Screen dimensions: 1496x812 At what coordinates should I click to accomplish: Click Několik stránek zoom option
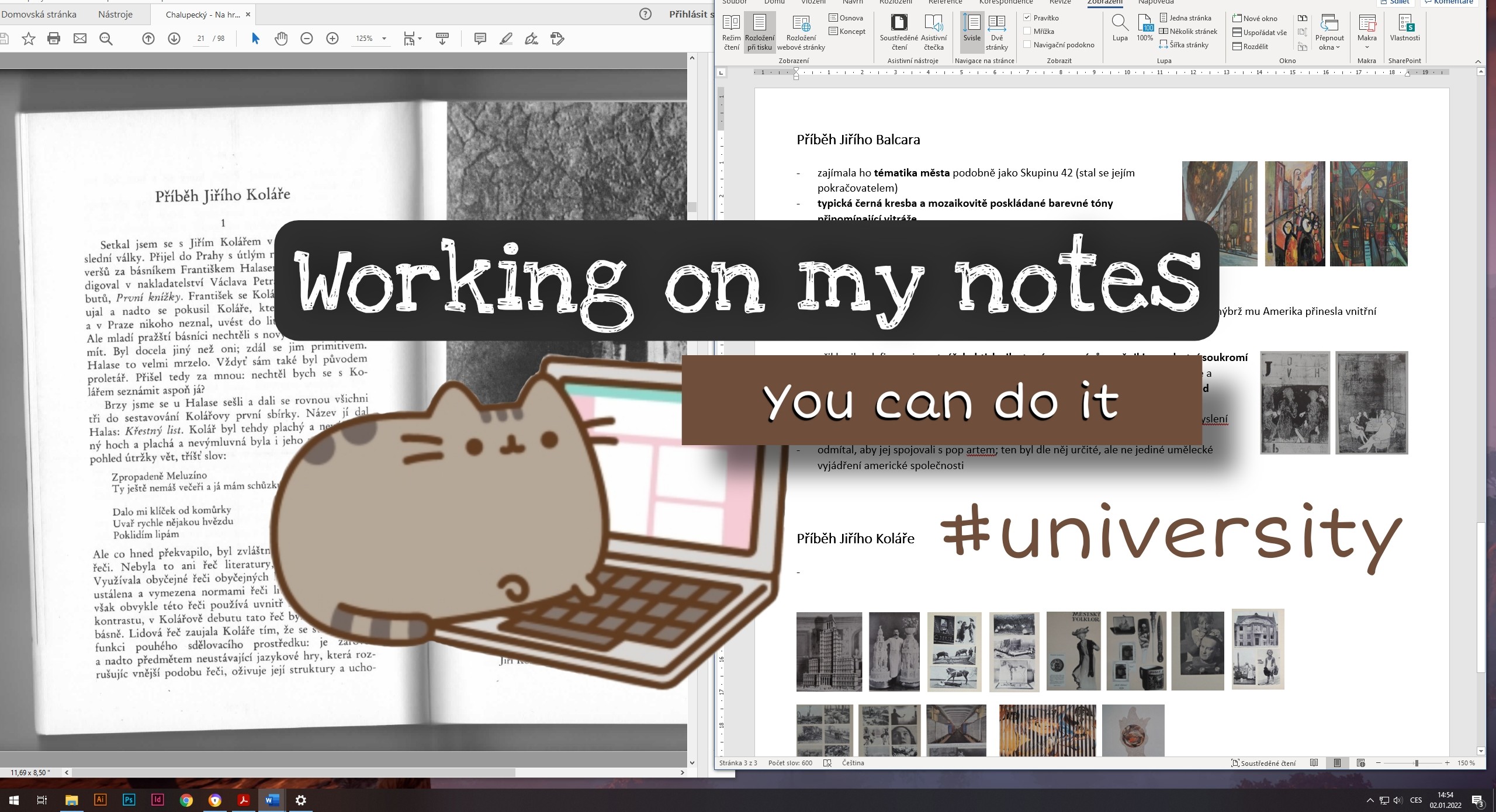1188,31
